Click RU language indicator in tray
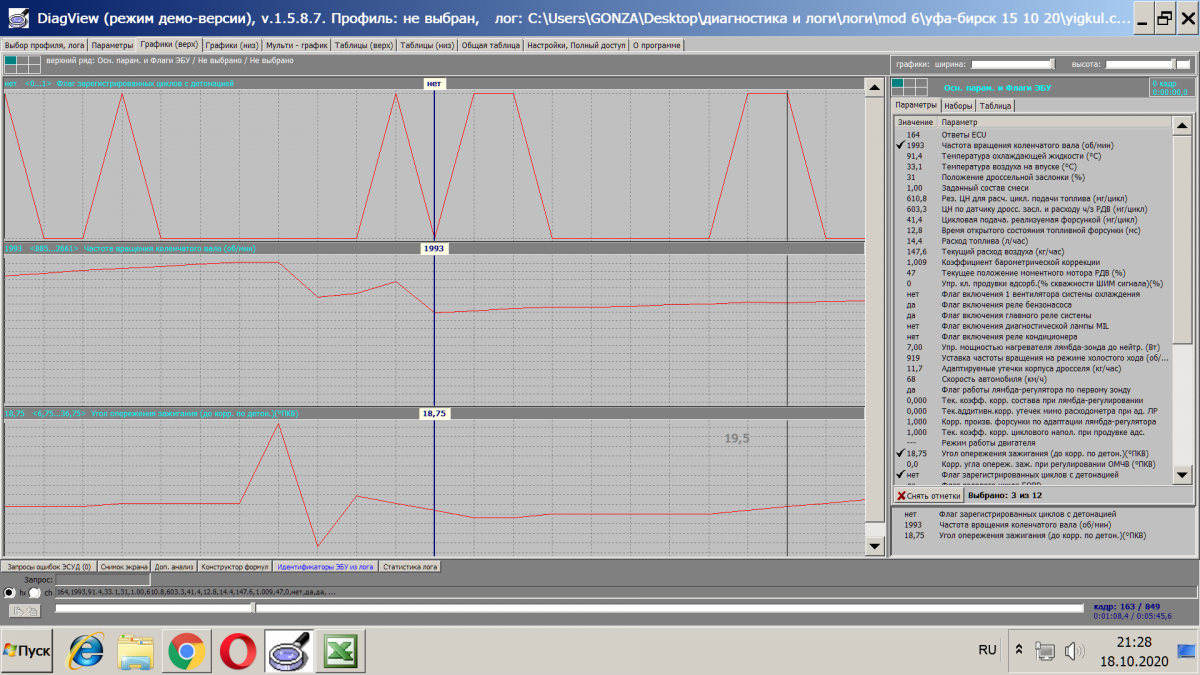This screenshot has width=1200, height=675. 987,650
